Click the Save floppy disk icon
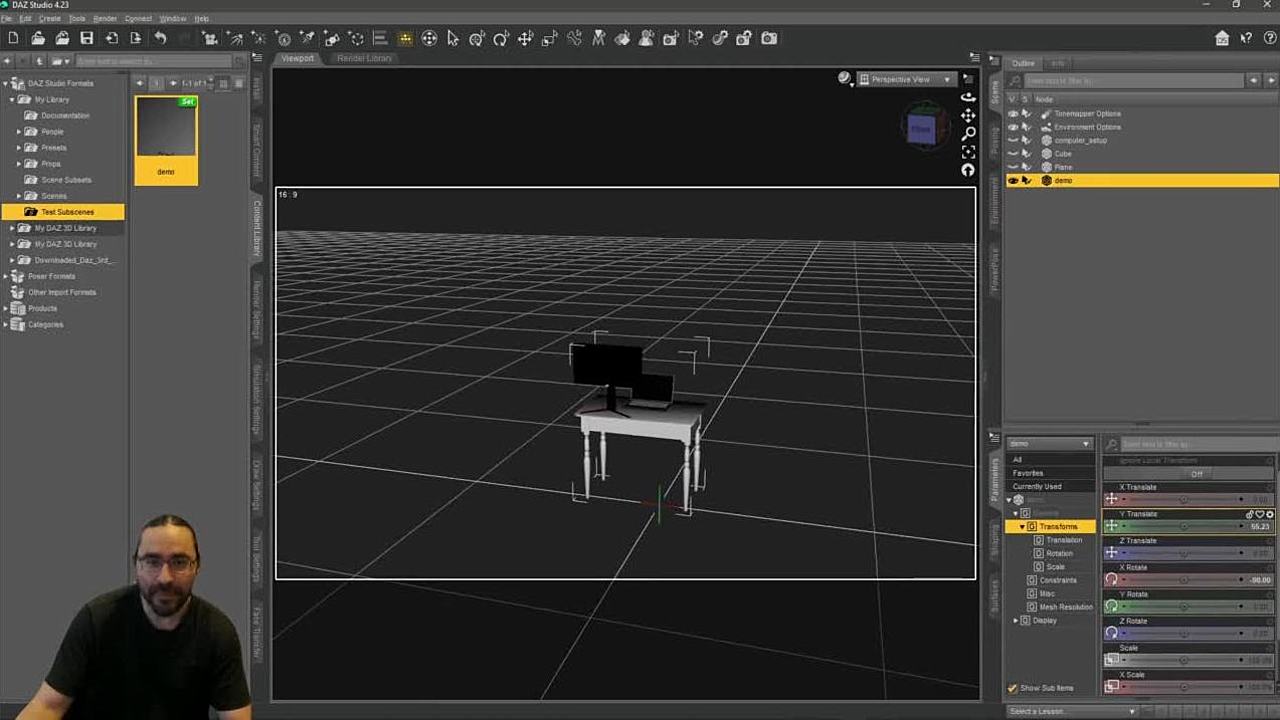The width and height of the screenshot is (1280, 720). pos(87,38)
